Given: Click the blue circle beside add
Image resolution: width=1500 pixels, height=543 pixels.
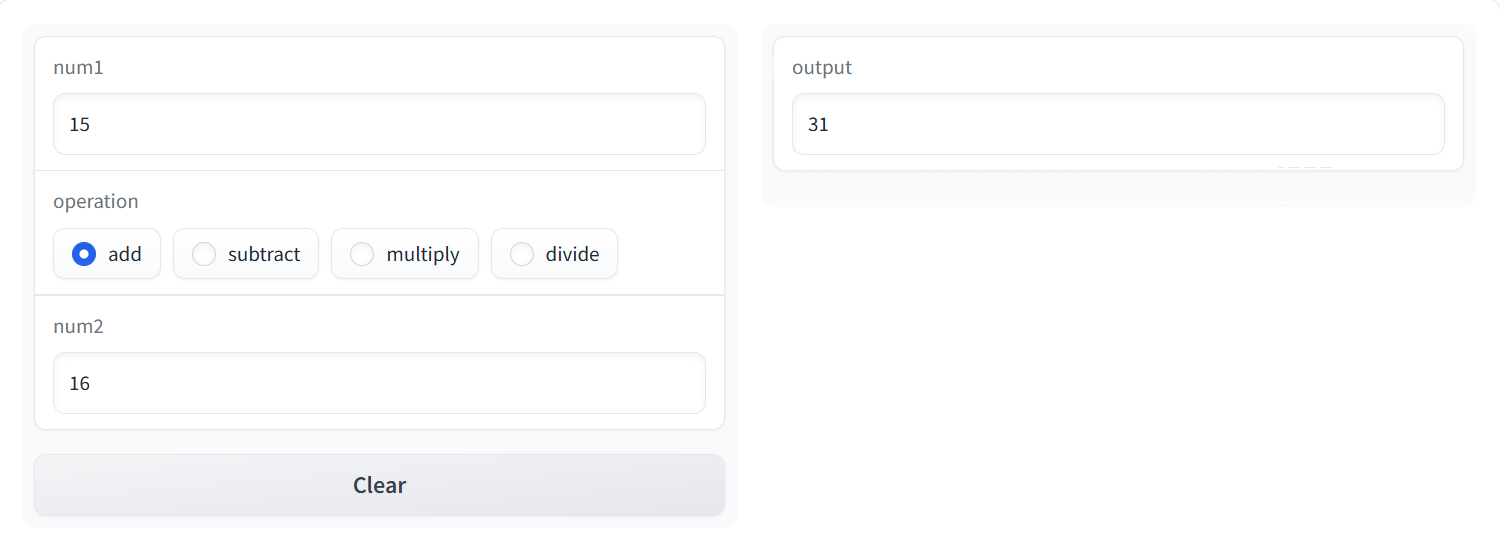Looking at the screenshot, I should [84, 255].
